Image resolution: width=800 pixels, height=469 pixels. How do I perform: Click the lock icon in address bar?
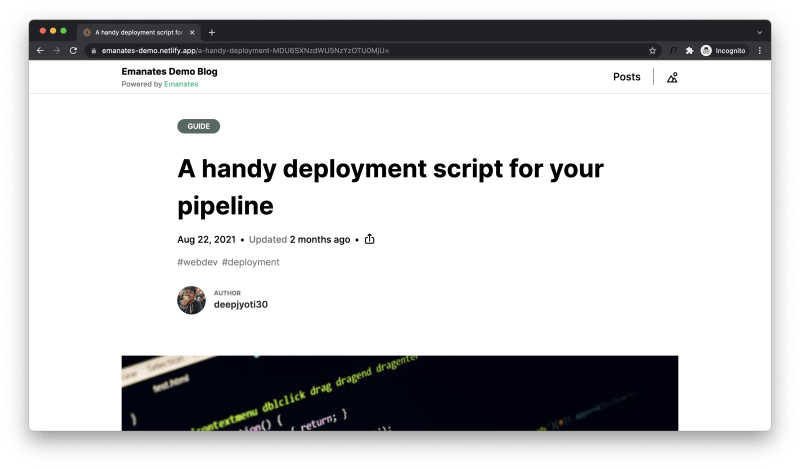click(x=93, y=51)
